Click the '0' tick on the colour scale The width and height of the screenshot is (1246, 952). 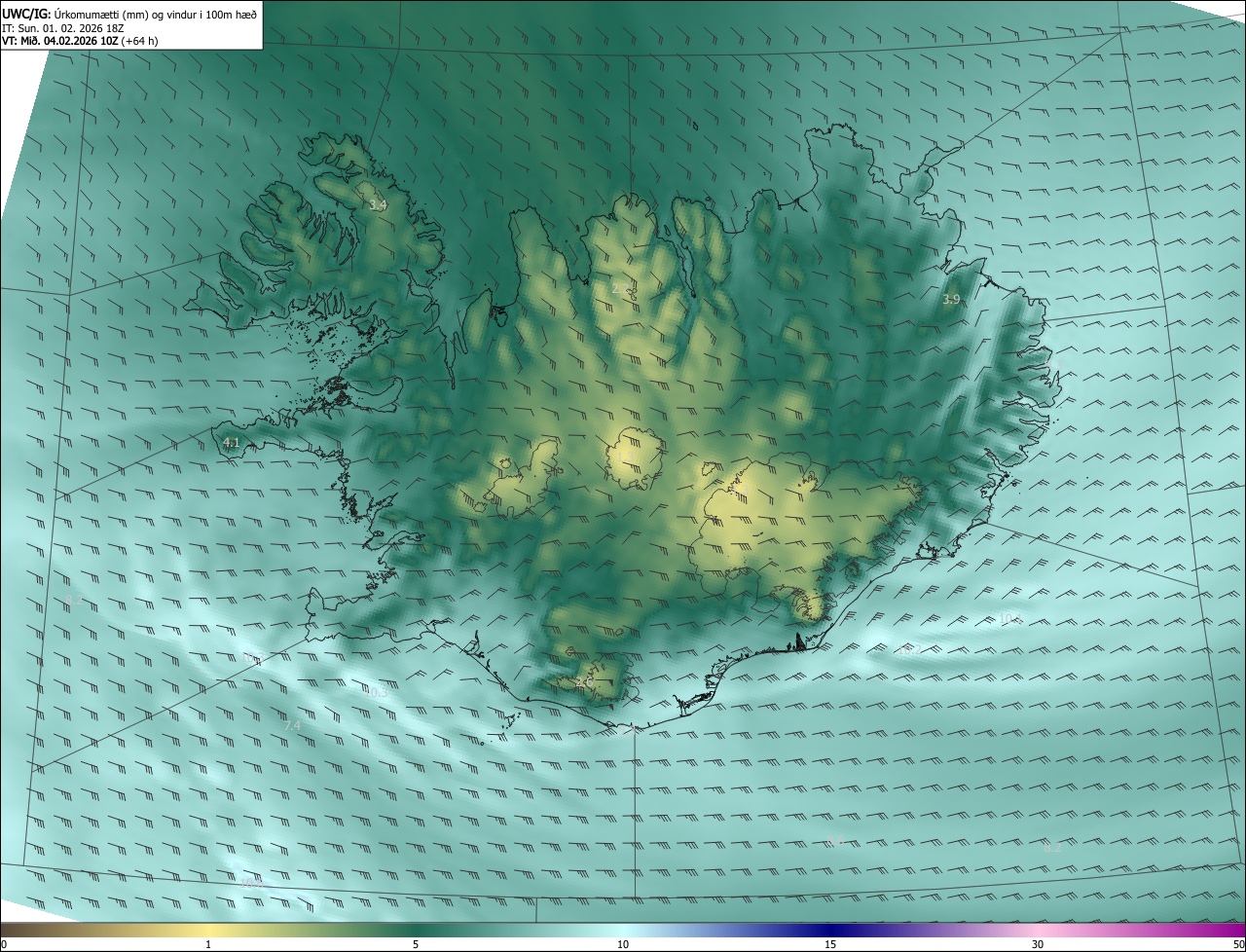click(4, 944)
